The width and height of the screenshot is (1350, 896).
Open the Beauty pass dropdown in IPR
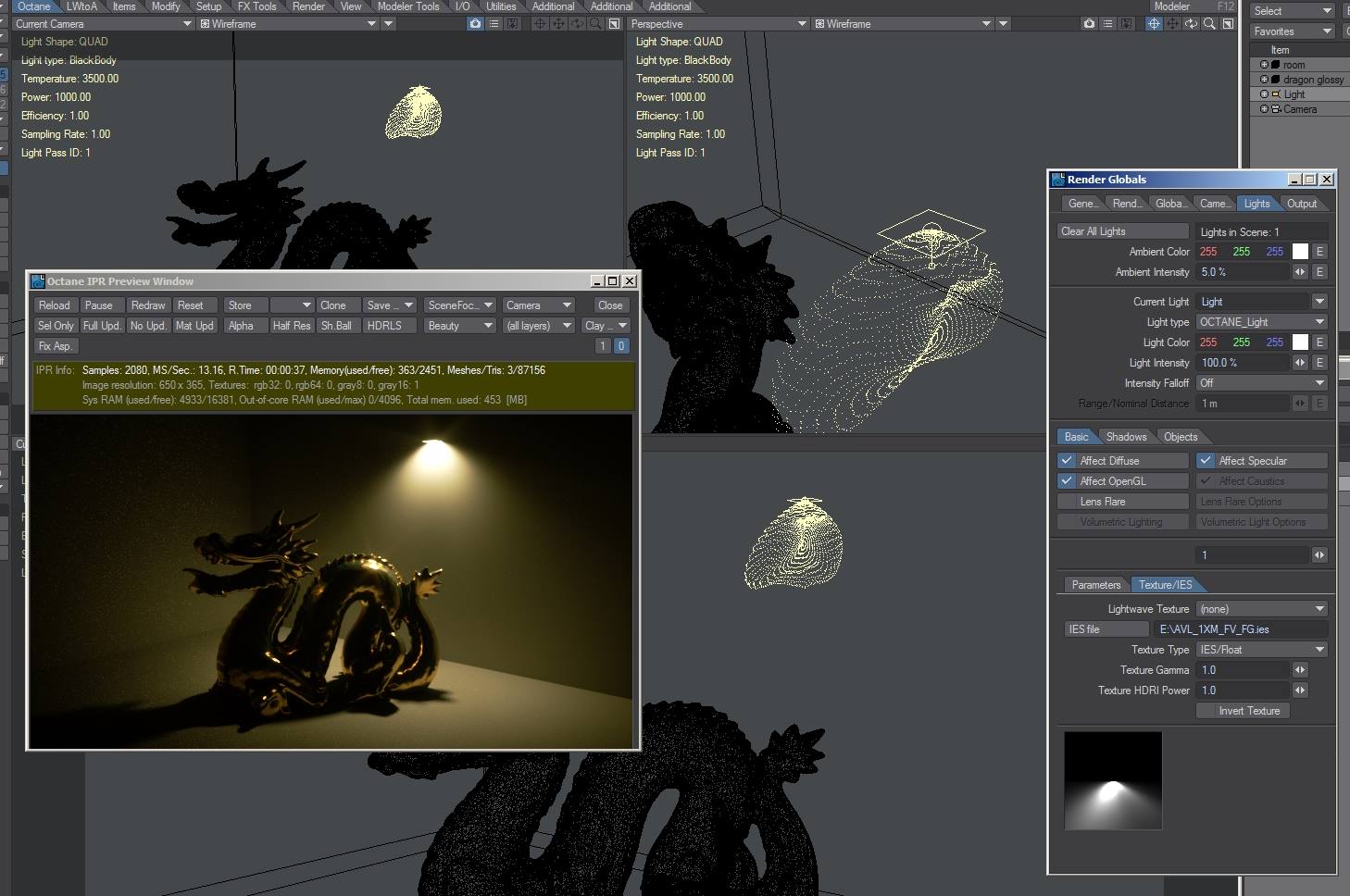pos(459,326)
